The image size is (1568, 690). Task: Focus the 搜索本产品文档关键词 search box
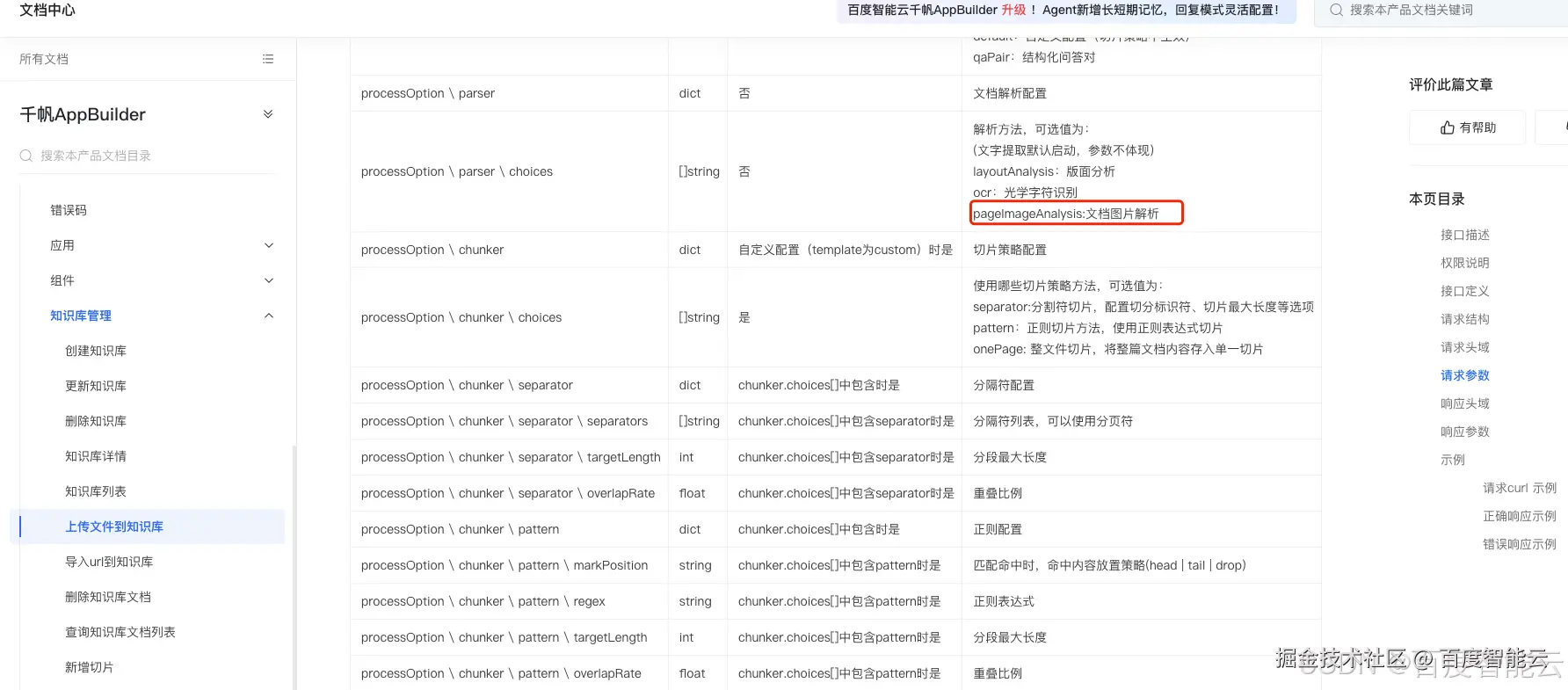point(1441,11)
